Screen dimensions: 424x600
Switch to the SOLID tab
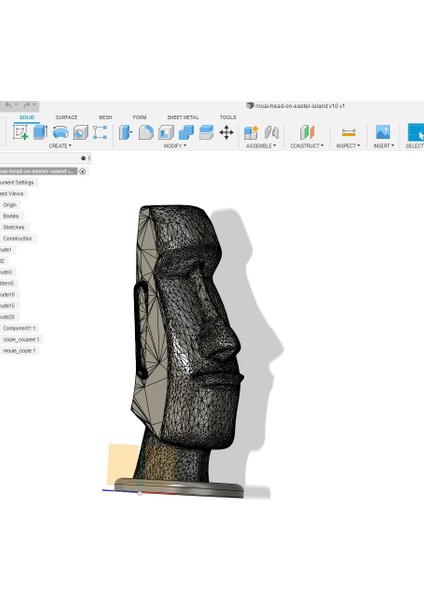click(x=27, y=117)
